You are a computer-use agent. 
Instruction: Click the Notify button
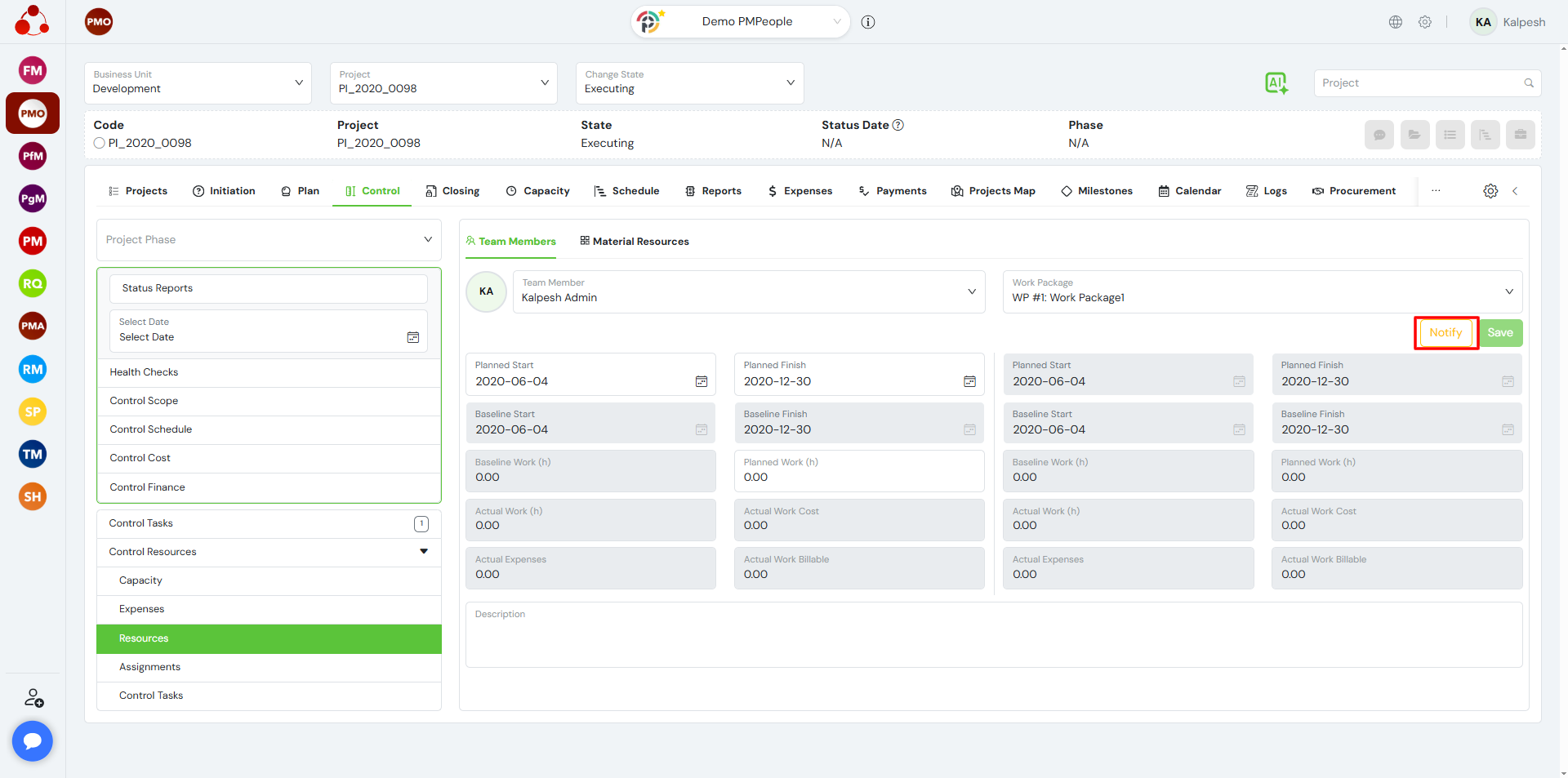1445,332
